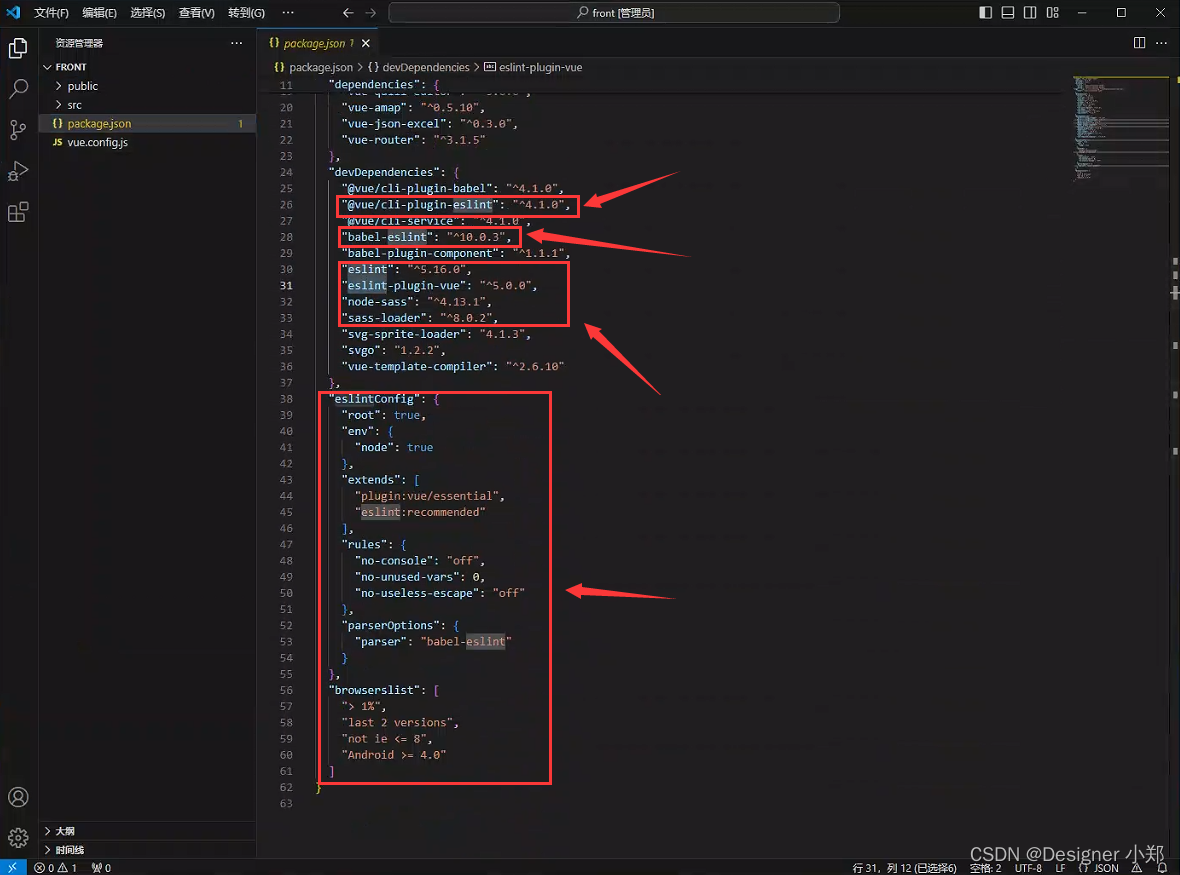Click "no-console" rule on line 48
Image resolution: width=1180 pixels, height=875 pixels.
click(x=394, y=561)
